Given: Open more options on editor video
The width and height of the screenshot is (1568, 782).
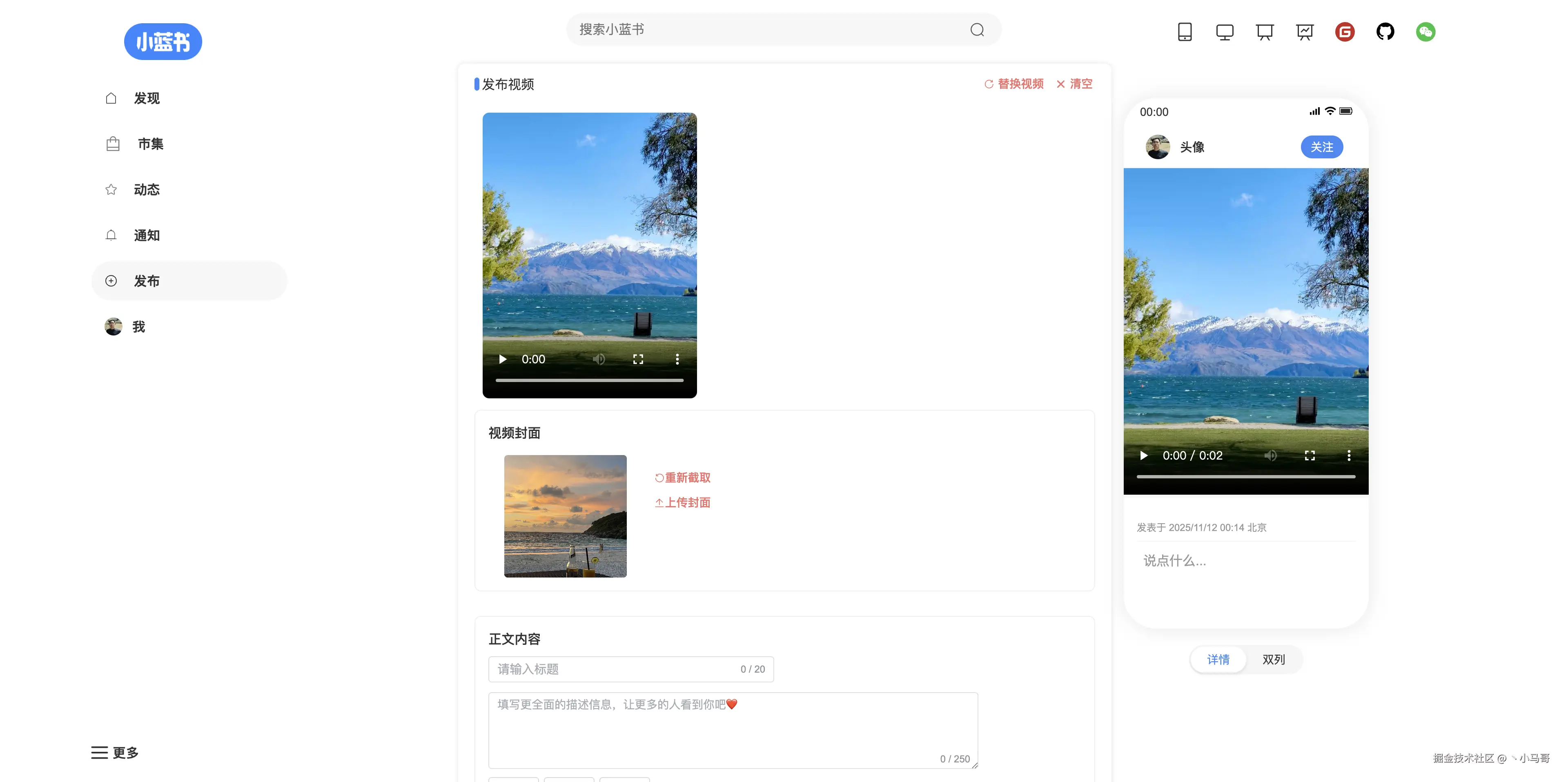Looking at the screenshot, I should (x=677, y=359).
